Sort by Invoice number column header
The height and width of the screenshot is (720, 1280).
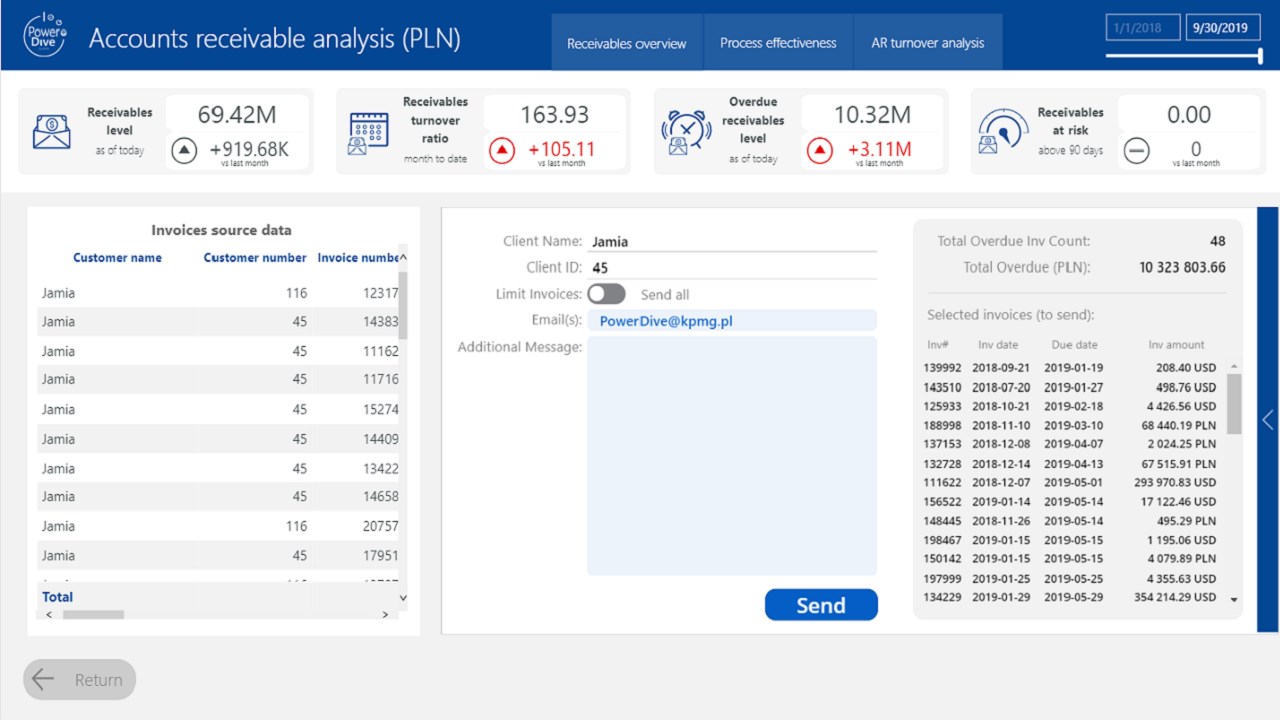(358, 258)
